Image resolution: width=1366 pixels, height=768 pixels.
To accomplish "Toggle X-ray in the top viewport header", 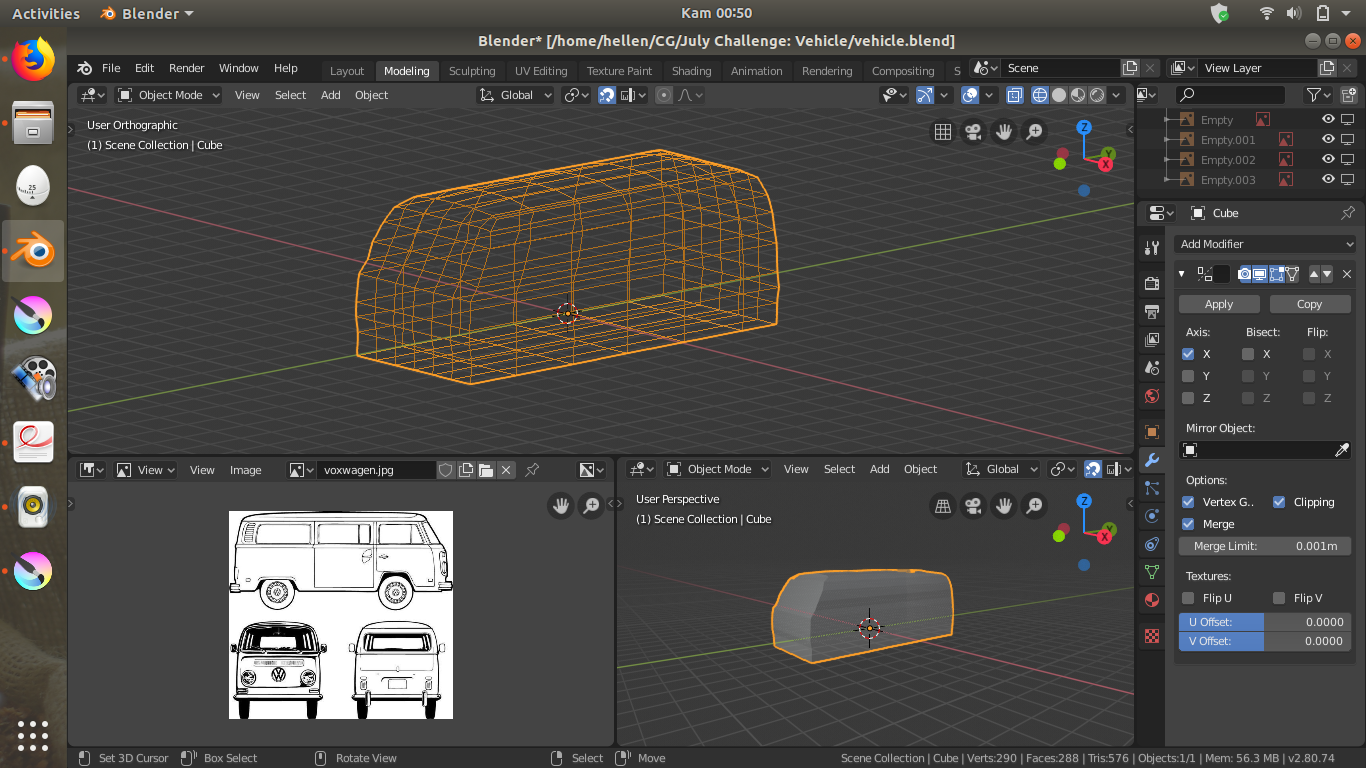I will click(x=1015, y=95).
